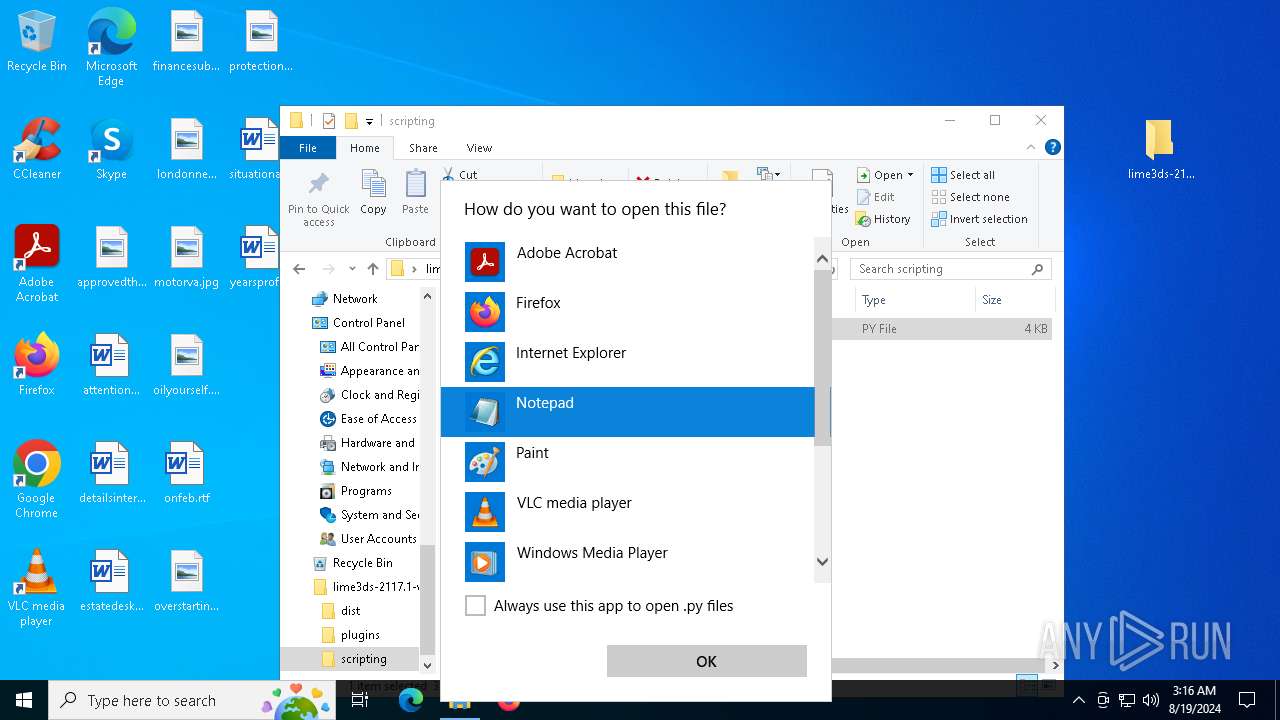Click the Paste ribbon button
Image resolution: width=1280 pixels, height=720 pixels.
(x=415, y=192)
